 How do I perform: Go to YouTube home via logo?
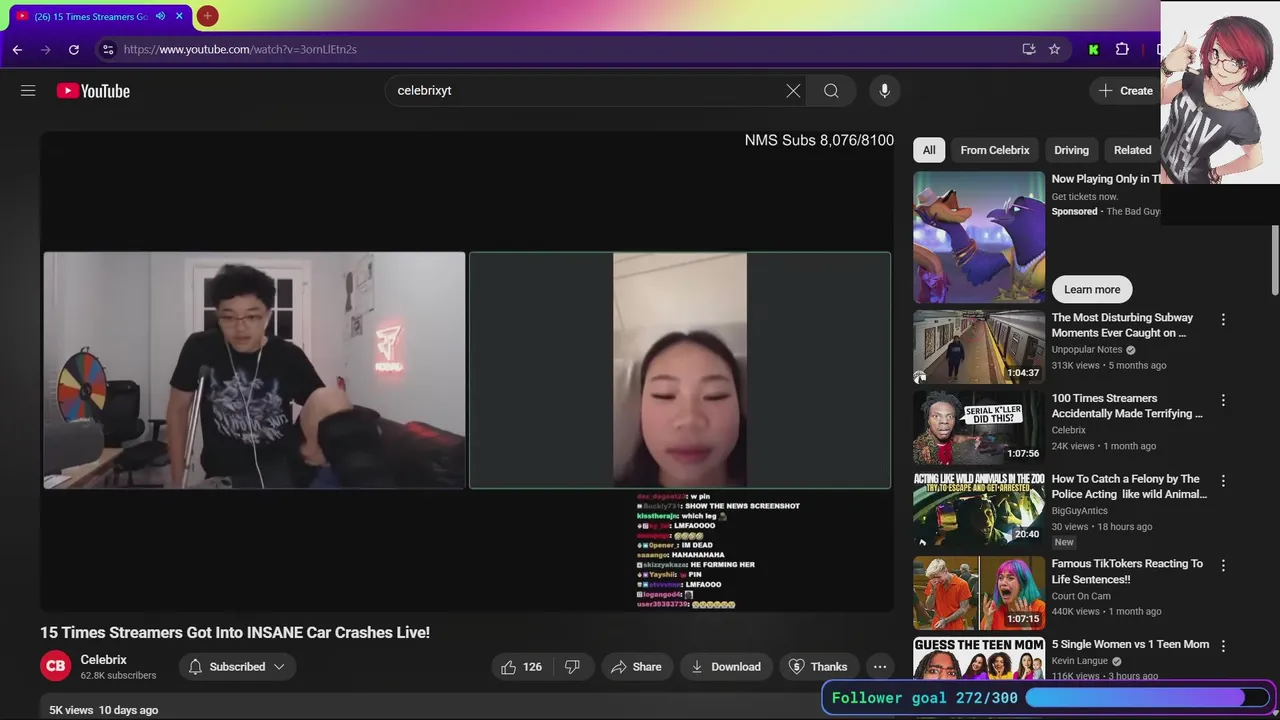(93, 91)
